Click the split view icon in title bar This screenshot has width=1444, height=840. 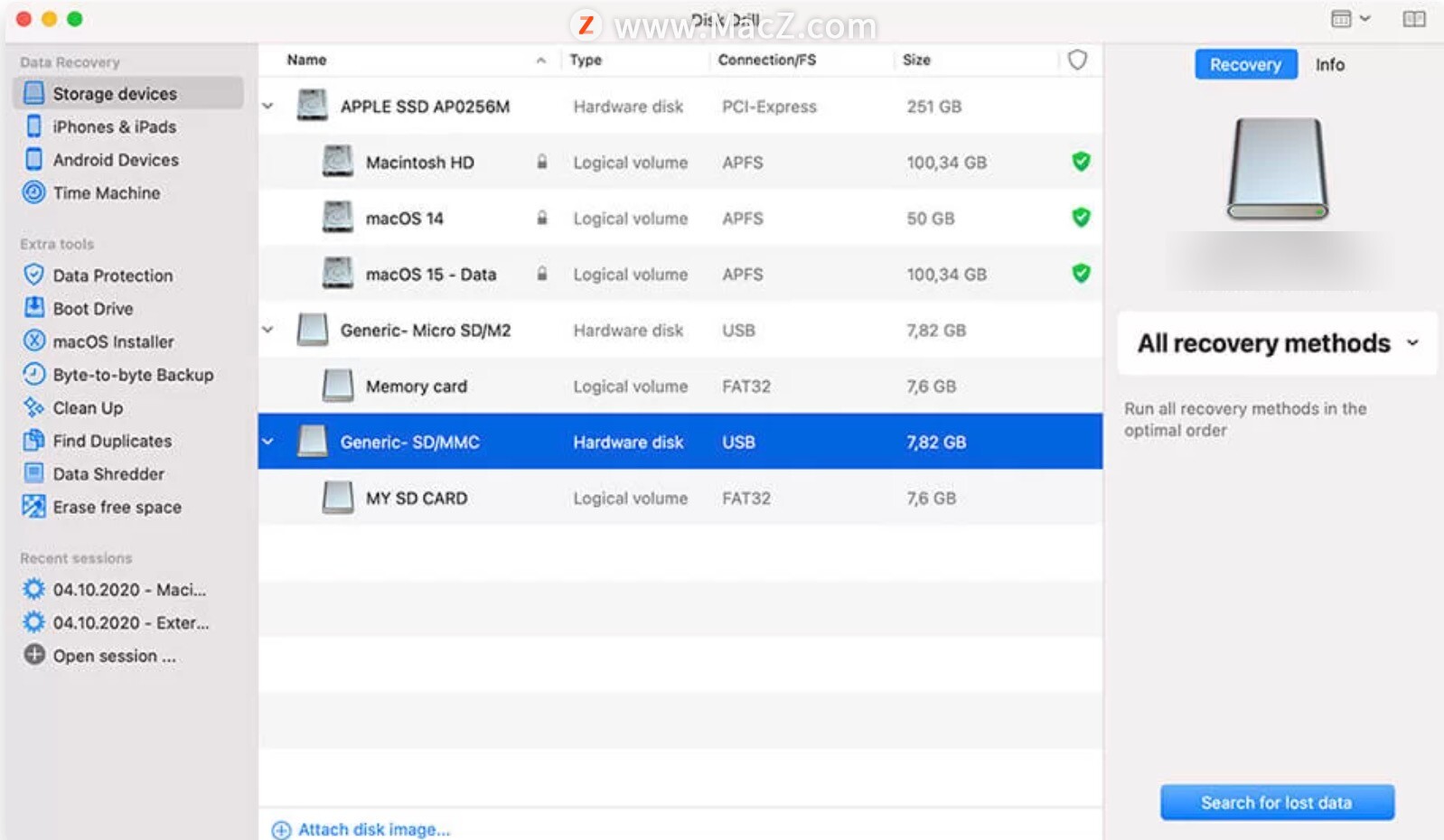(x=1414, y=19)
